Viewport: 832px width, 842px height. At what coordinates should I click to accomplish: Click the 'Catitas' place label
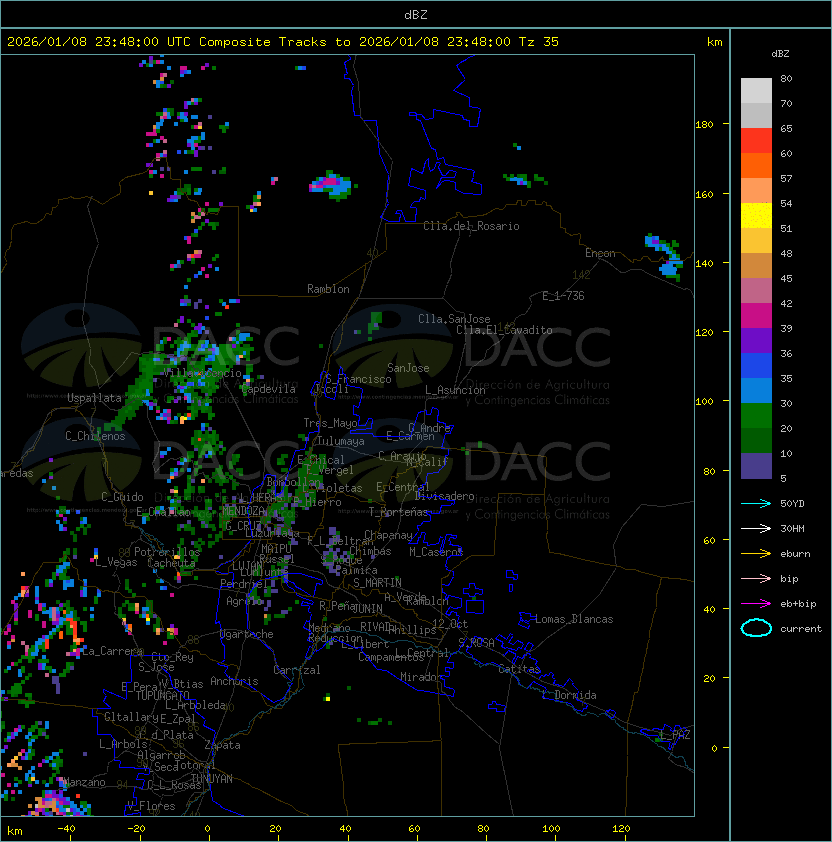[519, 669]
